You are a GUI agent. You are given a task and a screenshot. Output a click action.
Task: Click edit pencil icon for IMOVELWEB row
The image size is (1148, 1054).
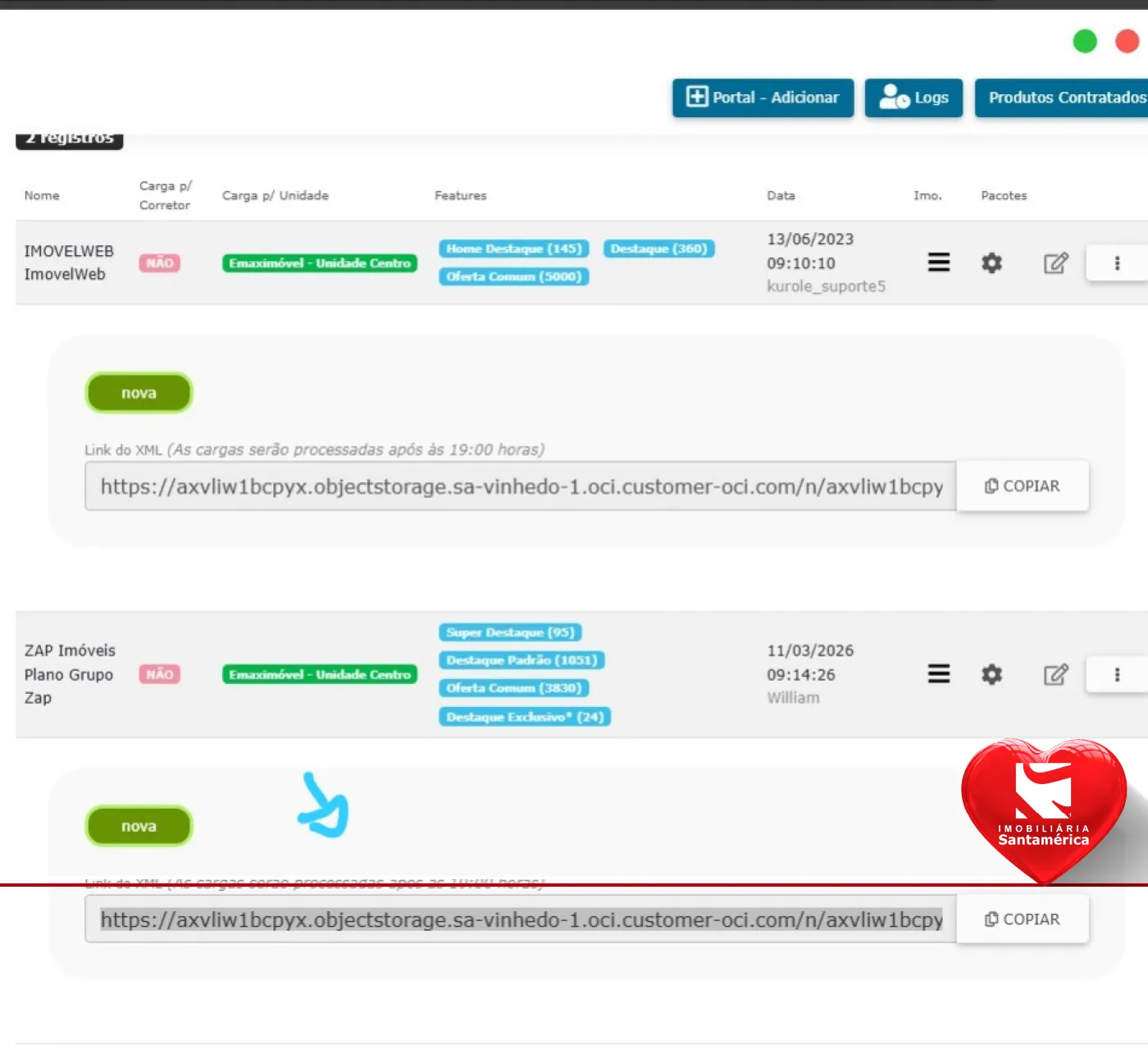1055,263
